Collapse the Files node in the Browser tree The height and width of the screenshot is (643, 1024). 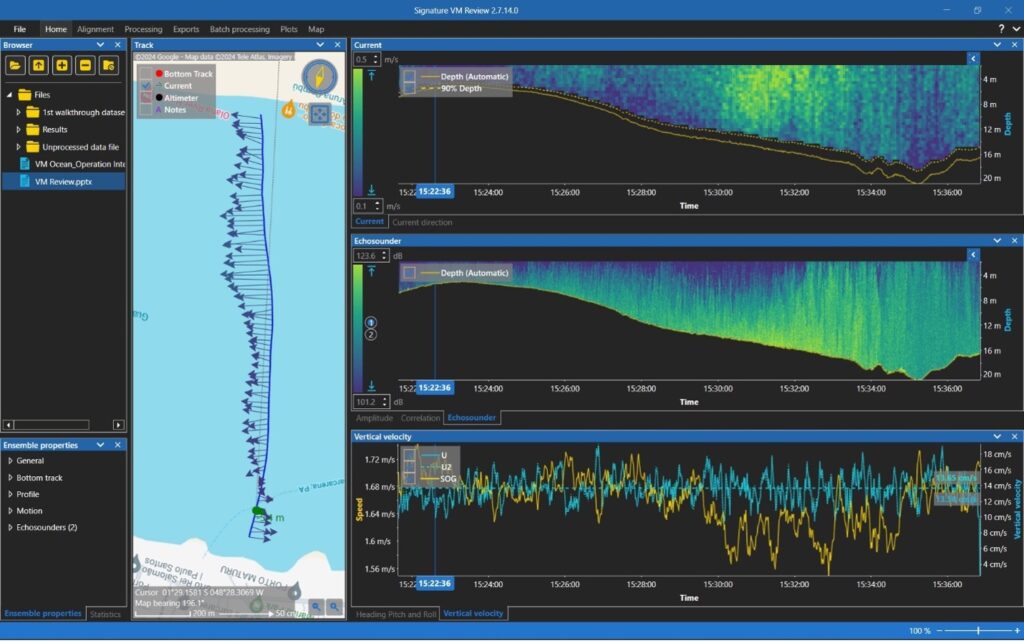click(x=8, y=94)
